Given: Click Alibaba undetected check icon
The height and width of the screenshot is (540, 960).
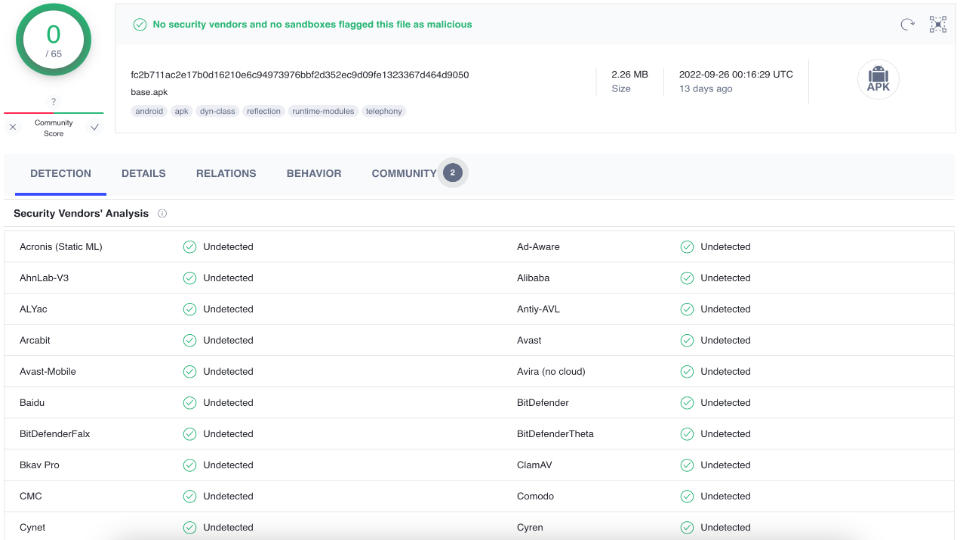Looking at the screenshot, I should coord(687,278).
